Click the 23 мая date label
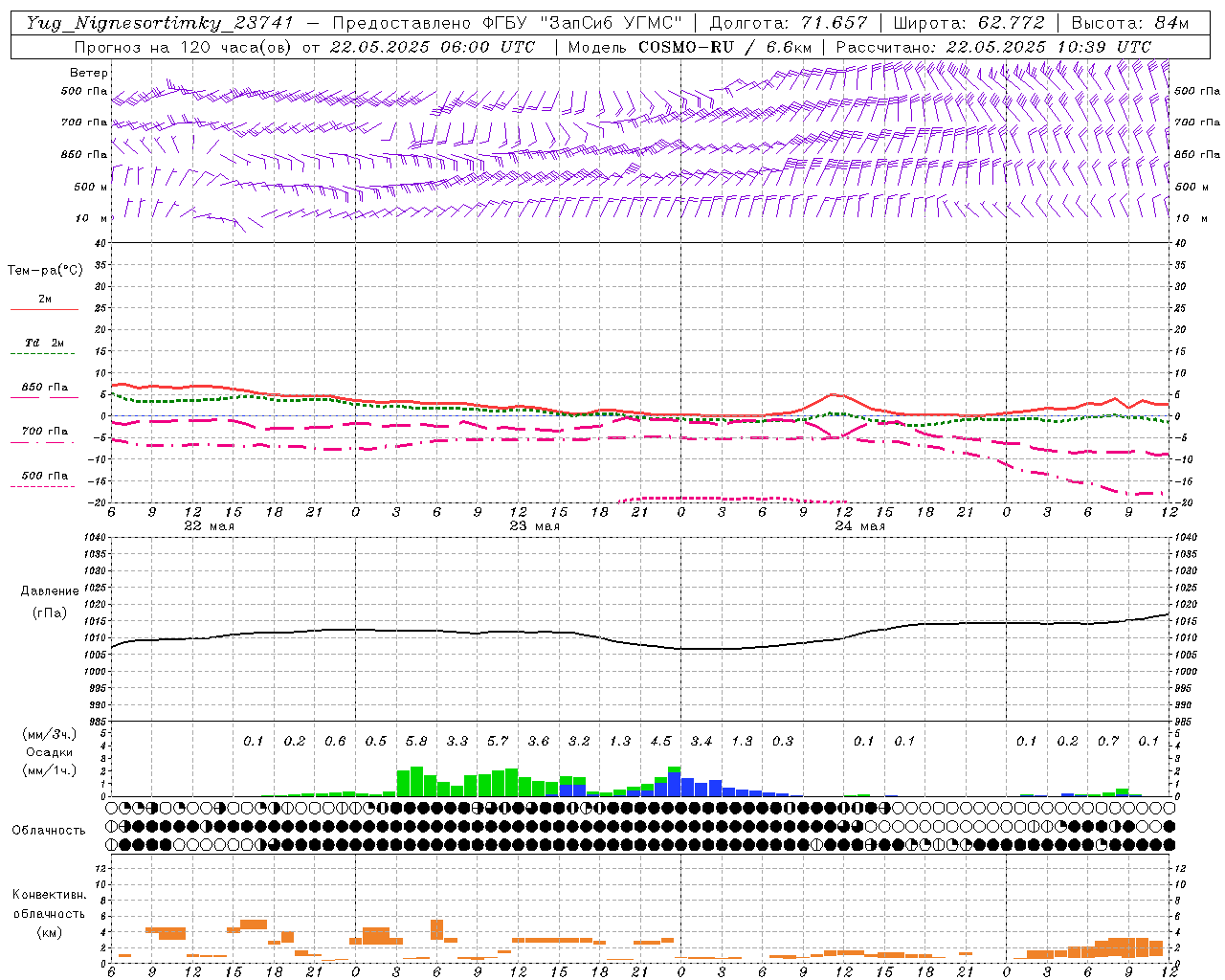Image resolution: width=1225 pixels, height=980 pixels. pos(534,526)
